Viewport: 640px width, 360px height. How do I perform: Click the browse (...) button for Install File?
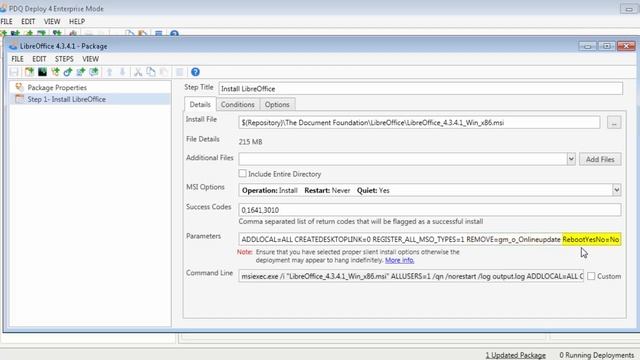(614, 122)
